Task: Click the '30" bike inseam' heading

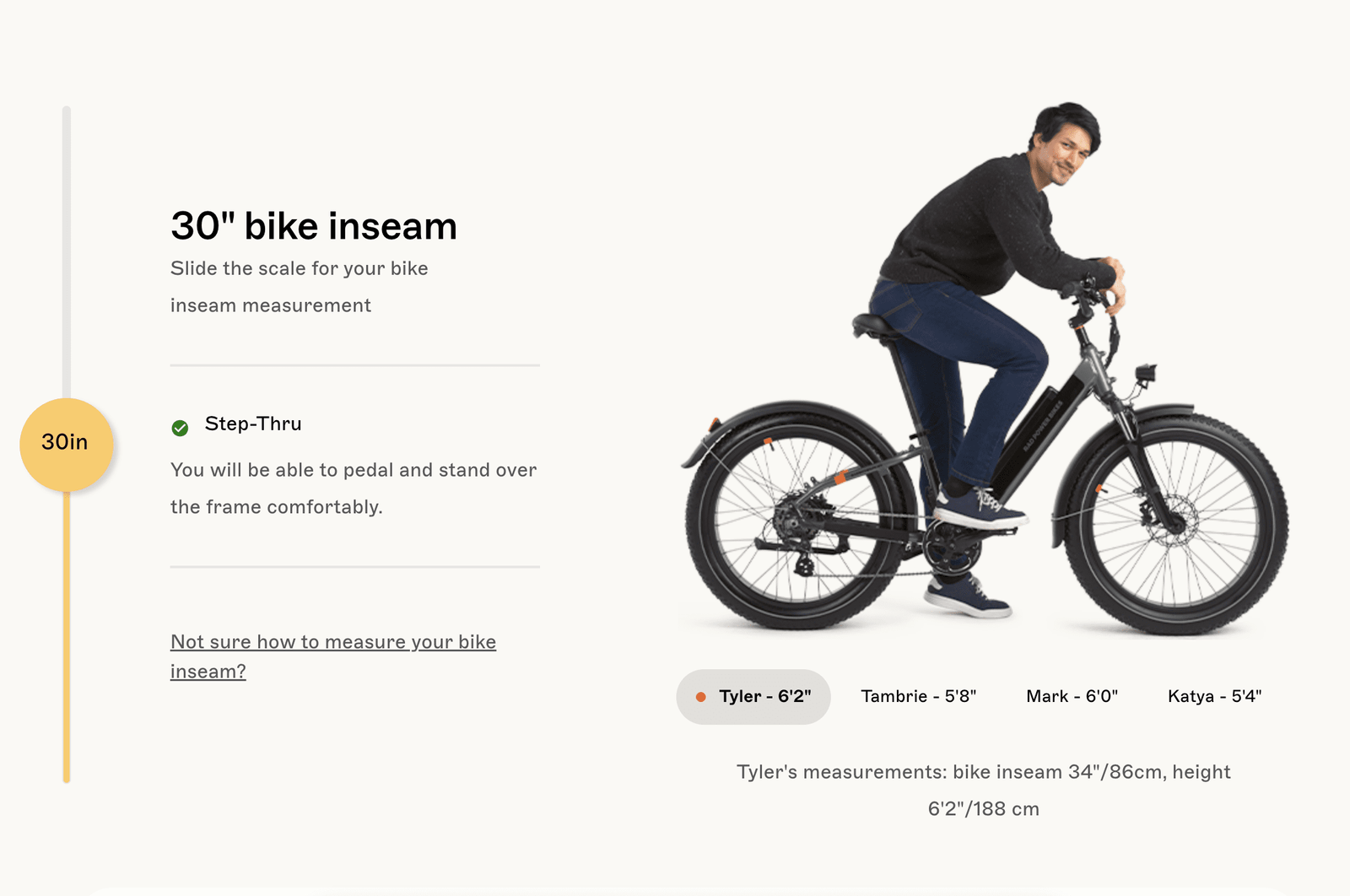Action: pos(314,226)
